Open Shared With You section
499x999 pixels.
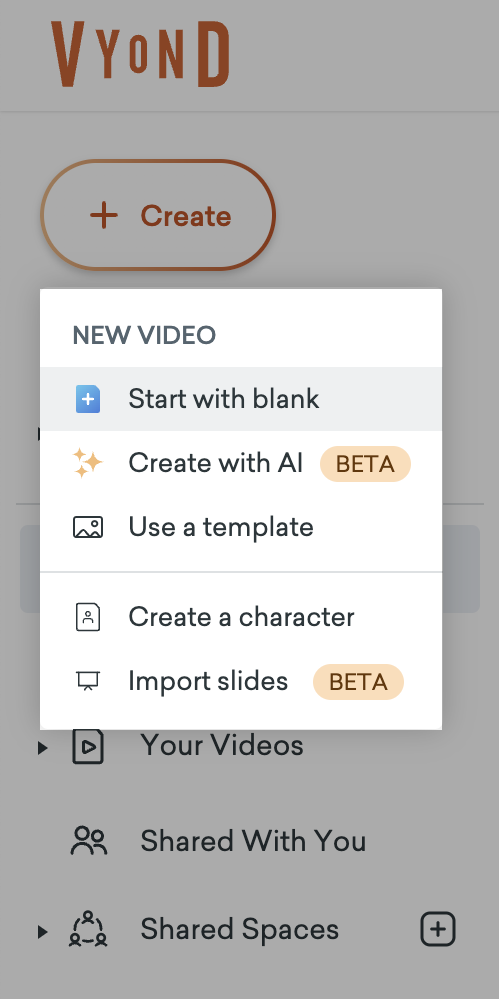click(x=253, y=841)
